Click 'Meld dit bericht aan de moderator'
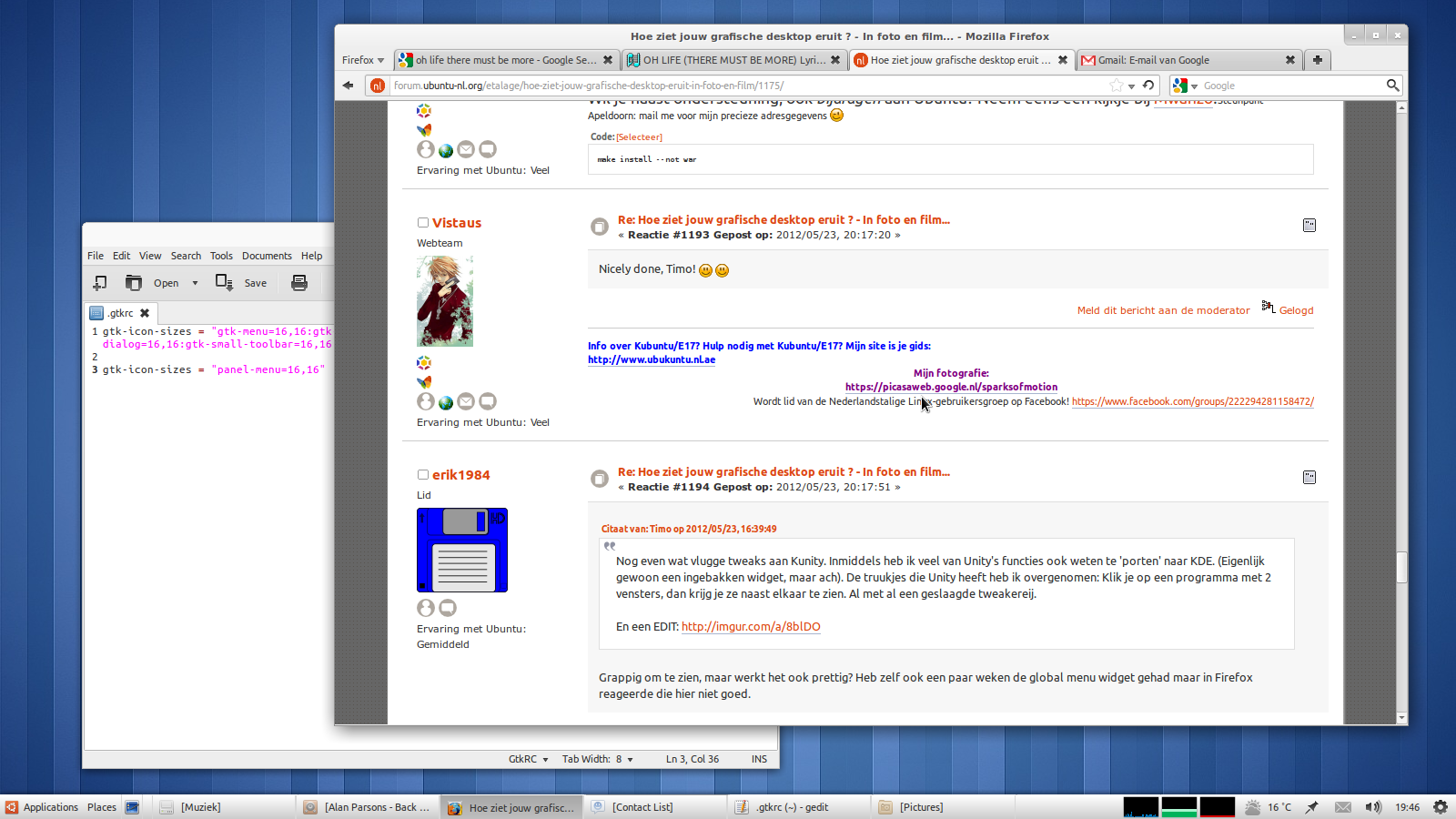The height and width of the screenshot is (819, 1456). (x=1163, y=310)
